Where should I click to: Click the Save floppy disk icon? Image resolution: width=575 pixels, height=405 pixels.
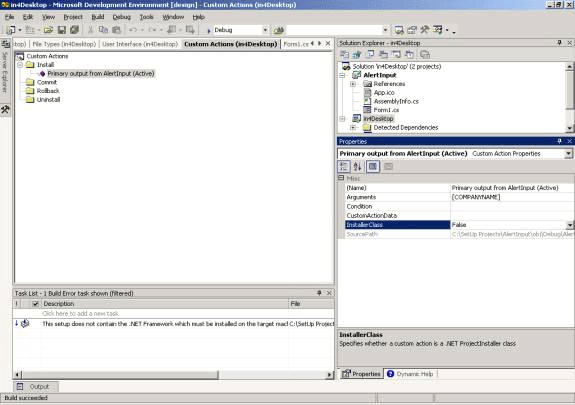coord(62,30)
